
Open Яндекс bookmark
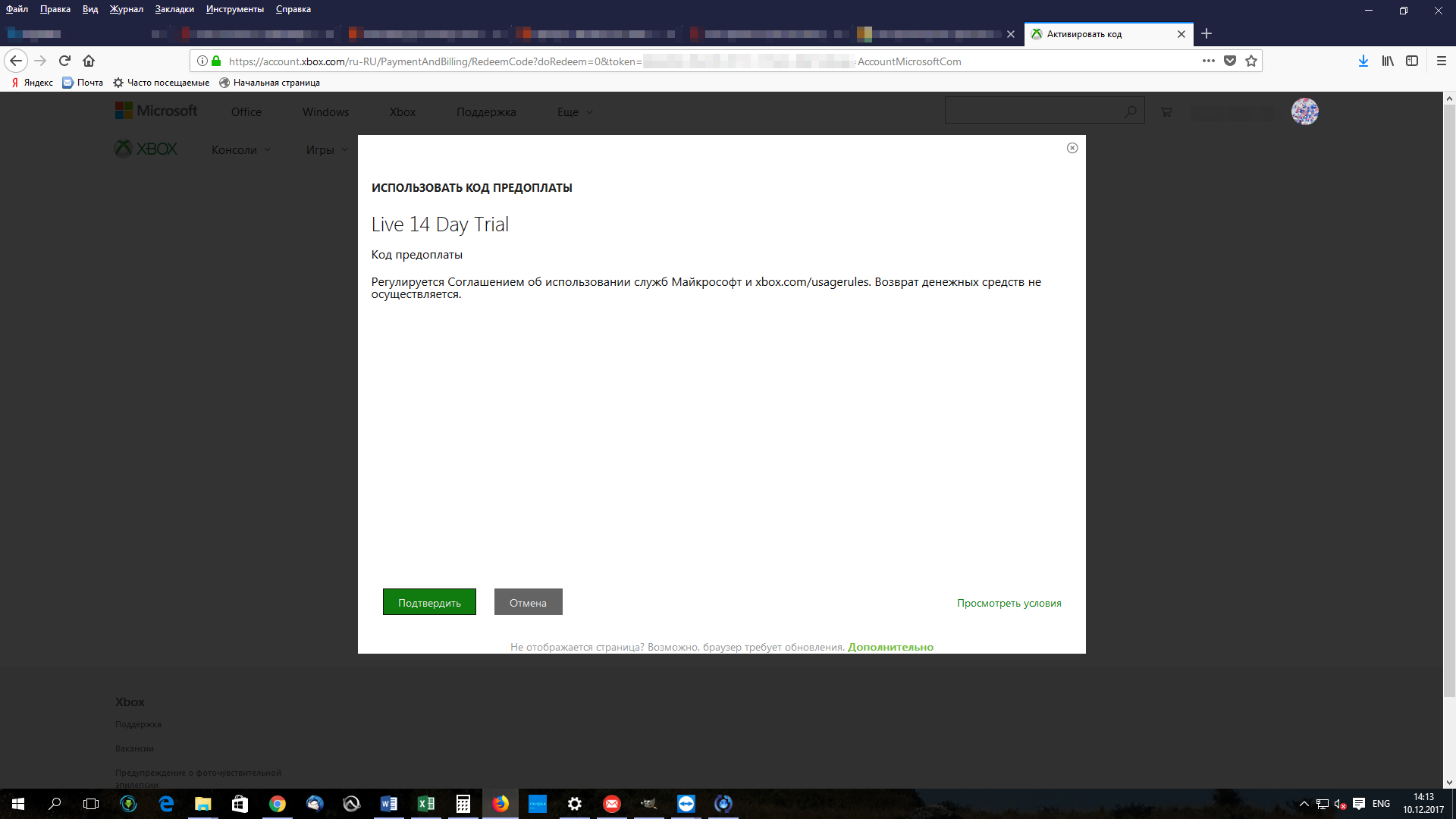pos(32,83)
